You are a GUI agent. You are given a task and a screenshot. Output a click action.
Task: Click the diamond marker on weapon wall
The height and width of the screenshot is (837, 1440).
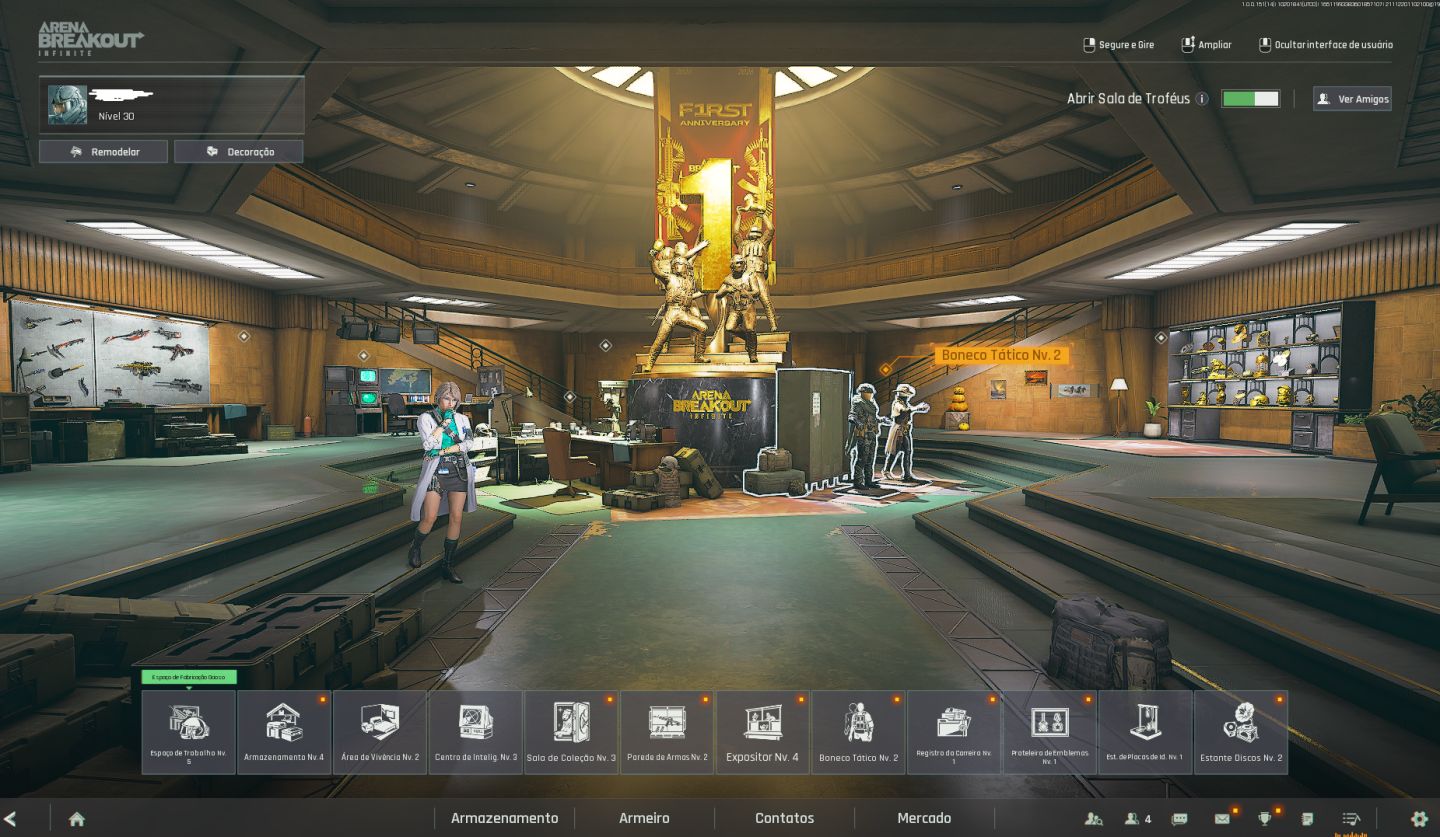pyautogui.click(x=243, y=337)
